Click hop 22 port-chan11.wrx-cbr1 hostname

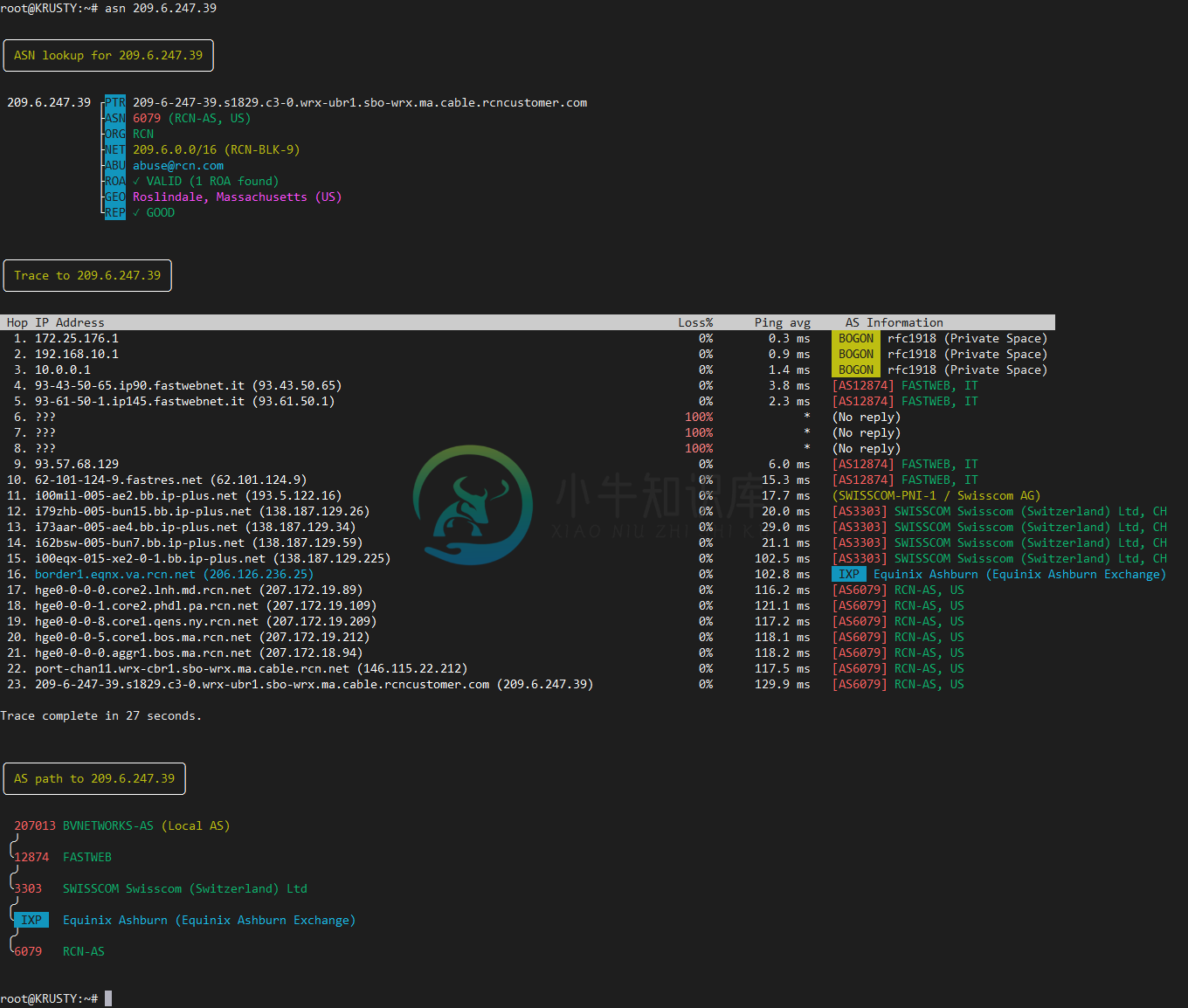pos(192,668)
